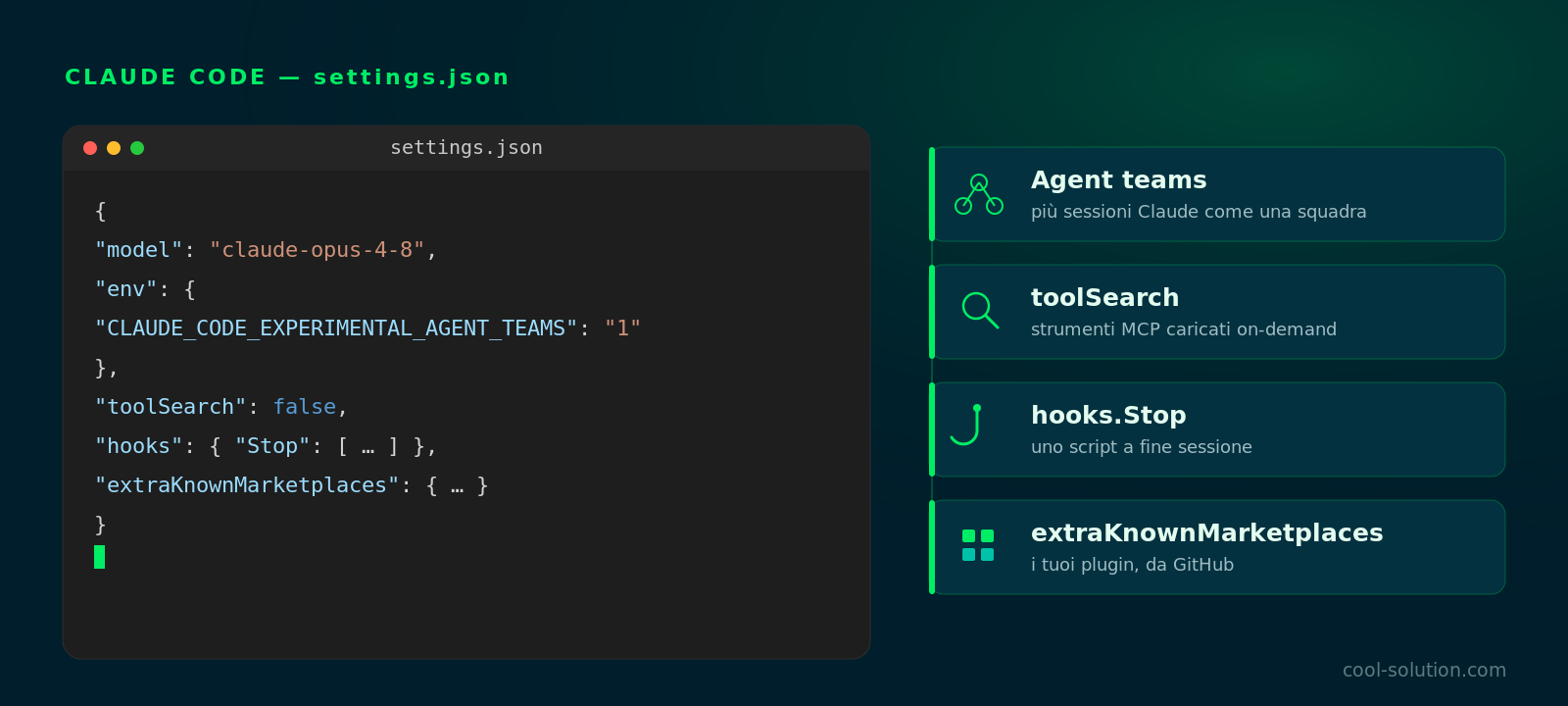Click the toolSearch magnifier icon

[x=980, y=310]
